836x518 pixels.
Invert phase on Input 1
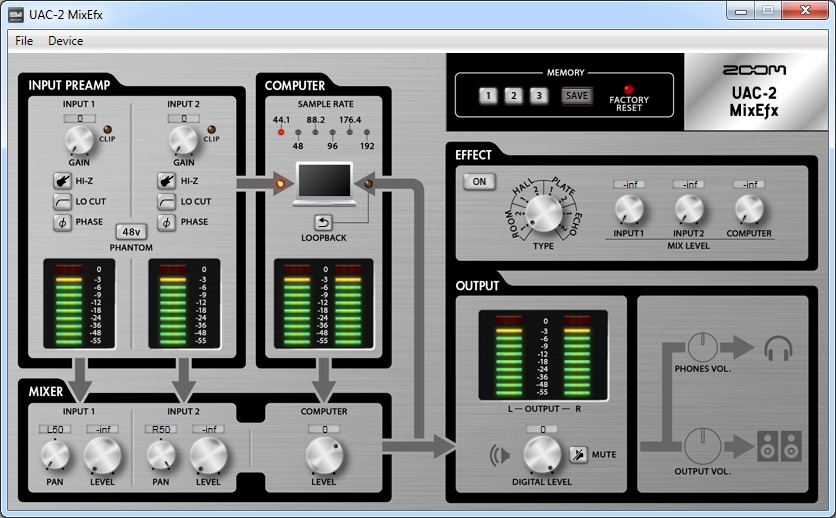62,222
